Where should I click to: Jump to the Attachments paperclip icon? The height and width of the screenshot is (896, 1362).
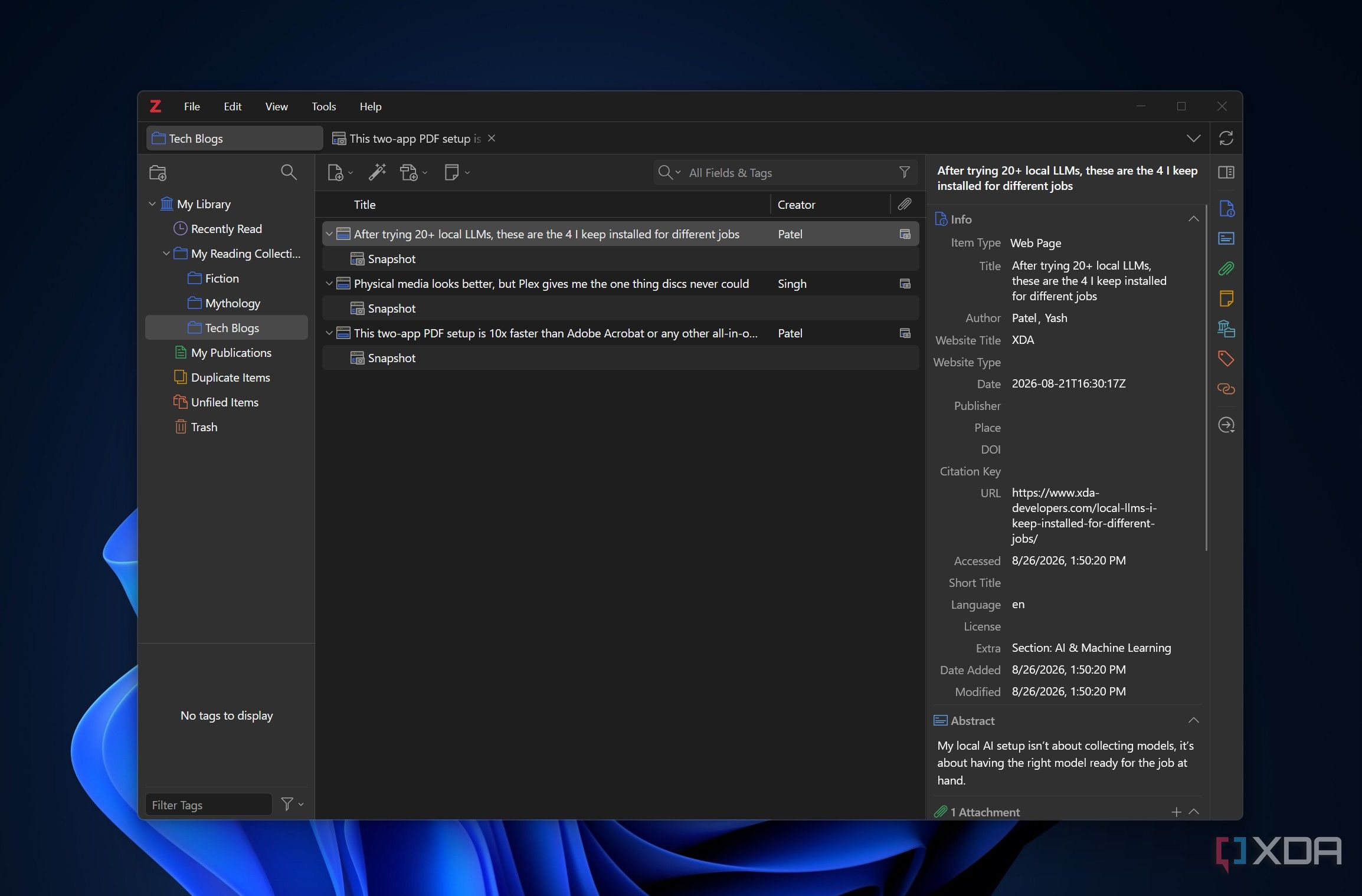pyautogui.click(x=1226, y=268)
